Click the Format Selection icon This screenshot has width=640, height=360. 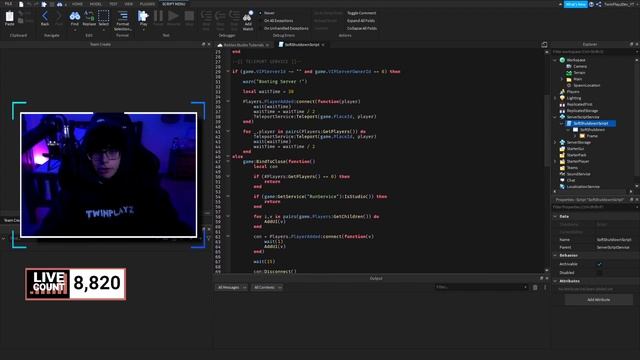point(122,16)
